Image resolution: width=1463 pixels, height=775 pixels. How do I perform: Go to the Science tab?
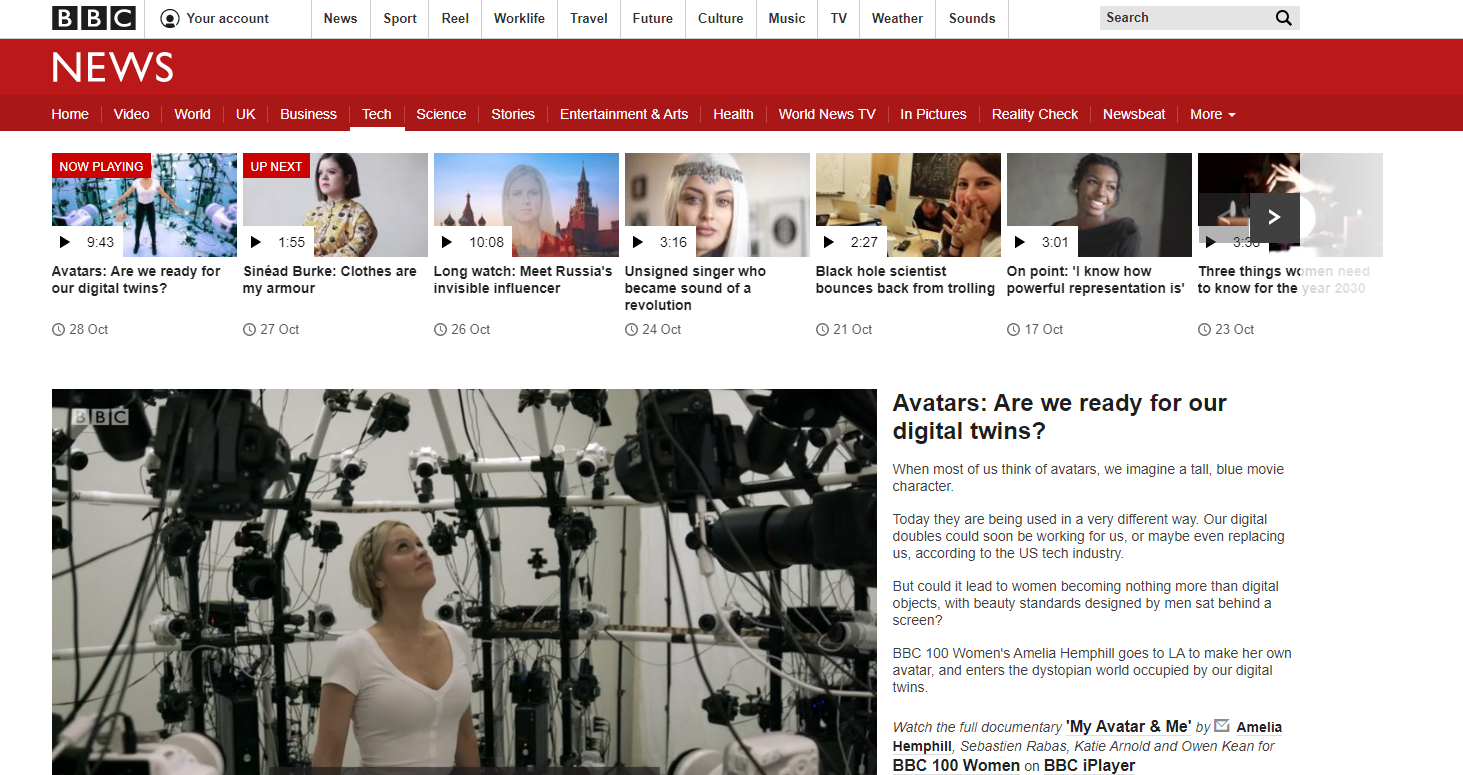coord(441,114)
